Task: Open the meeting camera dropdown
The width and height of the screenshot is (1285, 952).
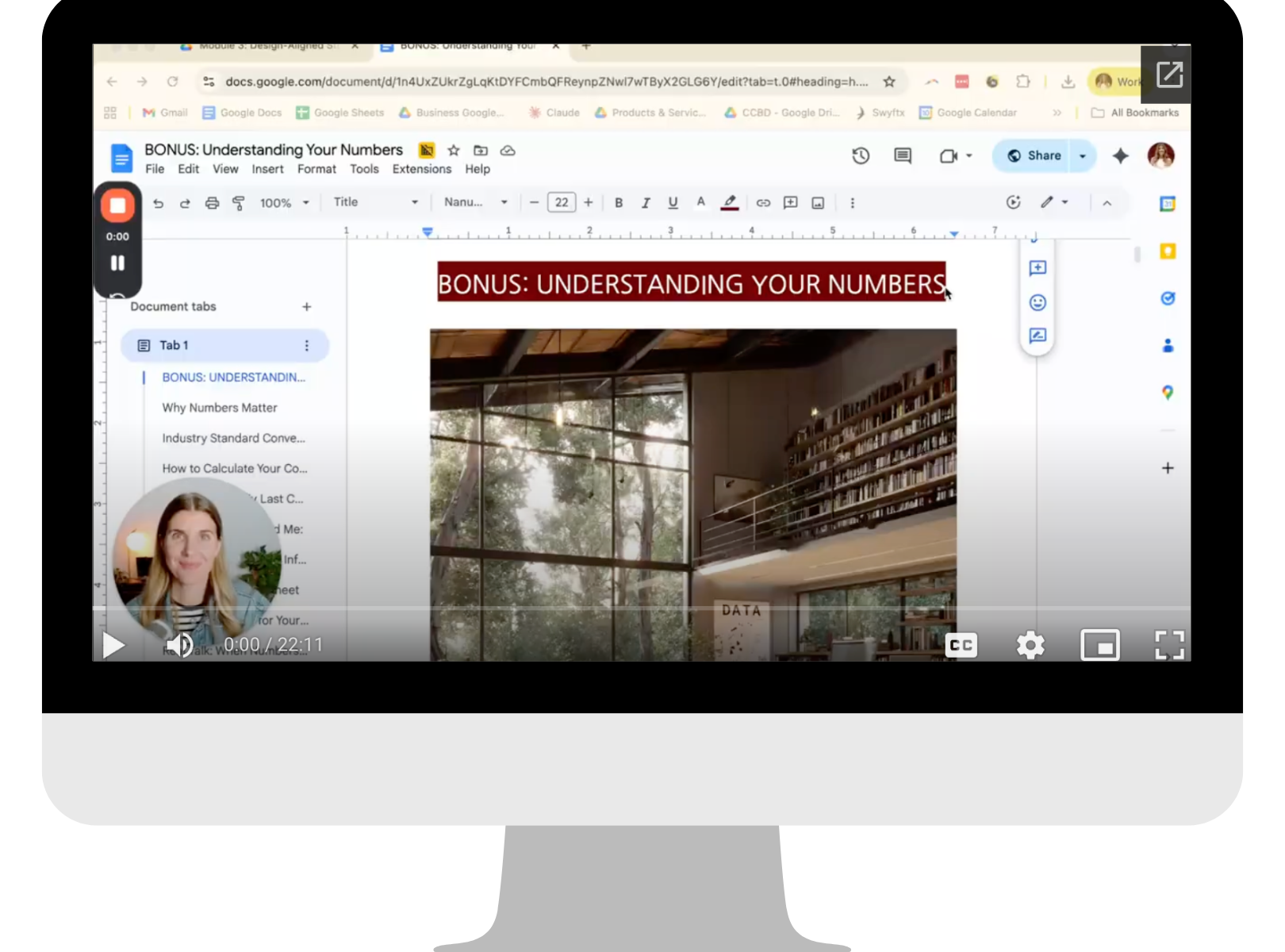Action: (956, 155)
